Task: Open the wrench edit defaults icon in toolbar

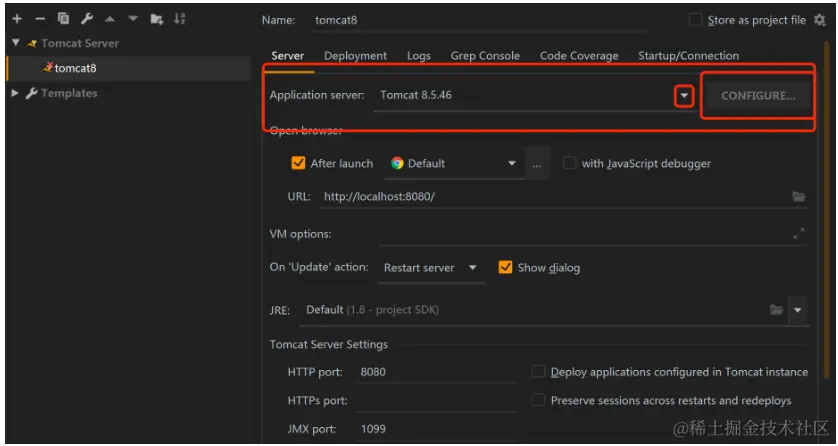Action: 87,19
